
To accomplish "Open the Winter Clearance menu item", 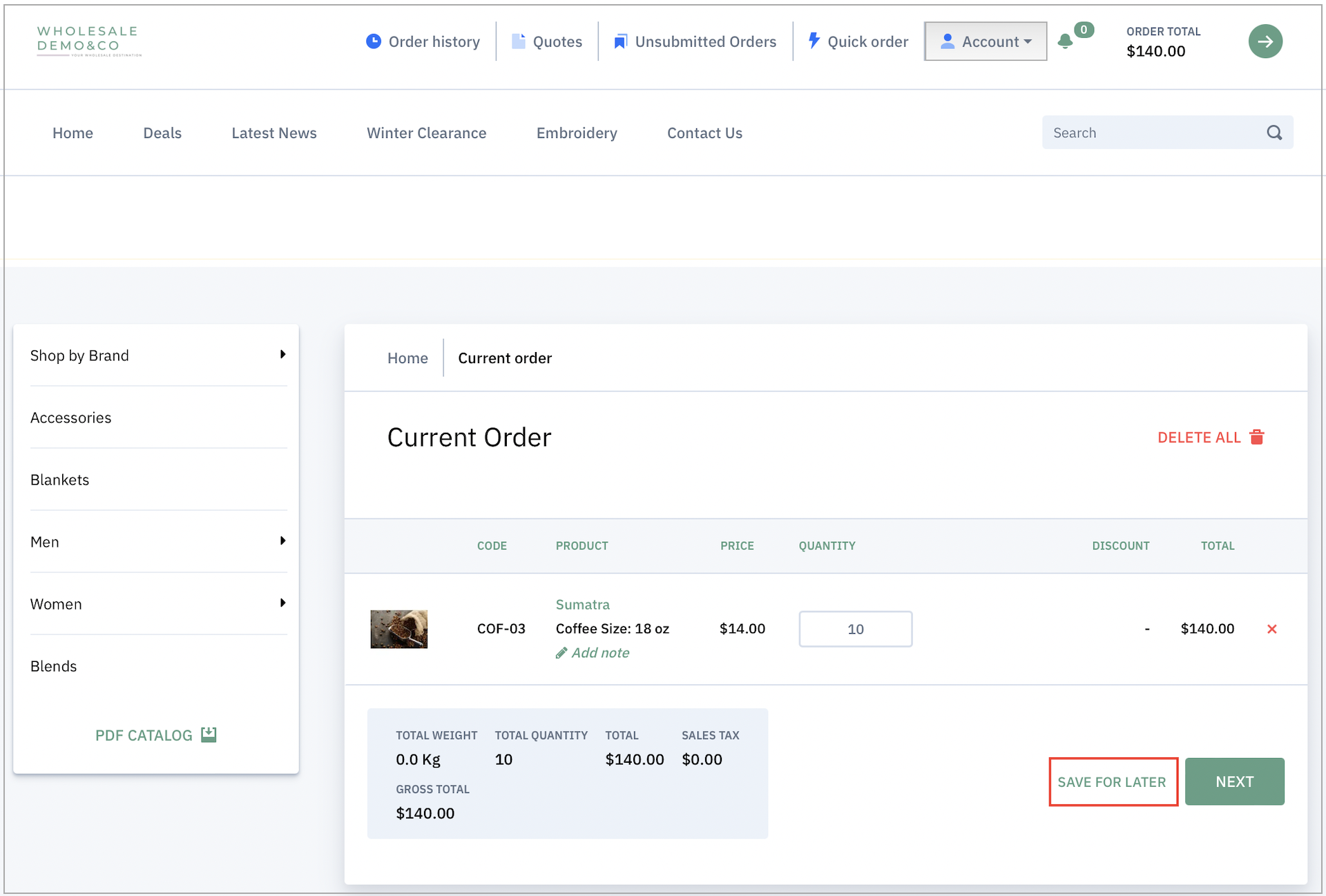I will [426, 133].
